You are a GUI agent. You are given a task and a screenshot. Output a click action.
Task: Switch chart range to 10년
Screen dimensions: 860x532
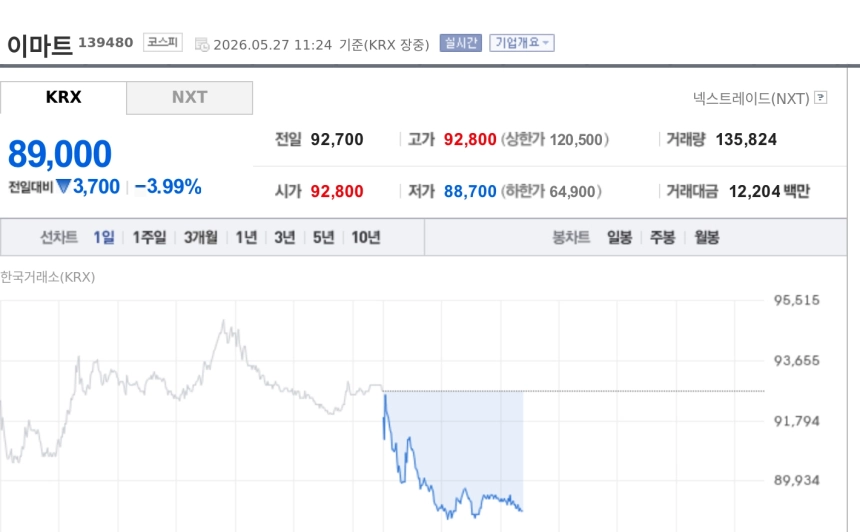[x=366, y=237]
